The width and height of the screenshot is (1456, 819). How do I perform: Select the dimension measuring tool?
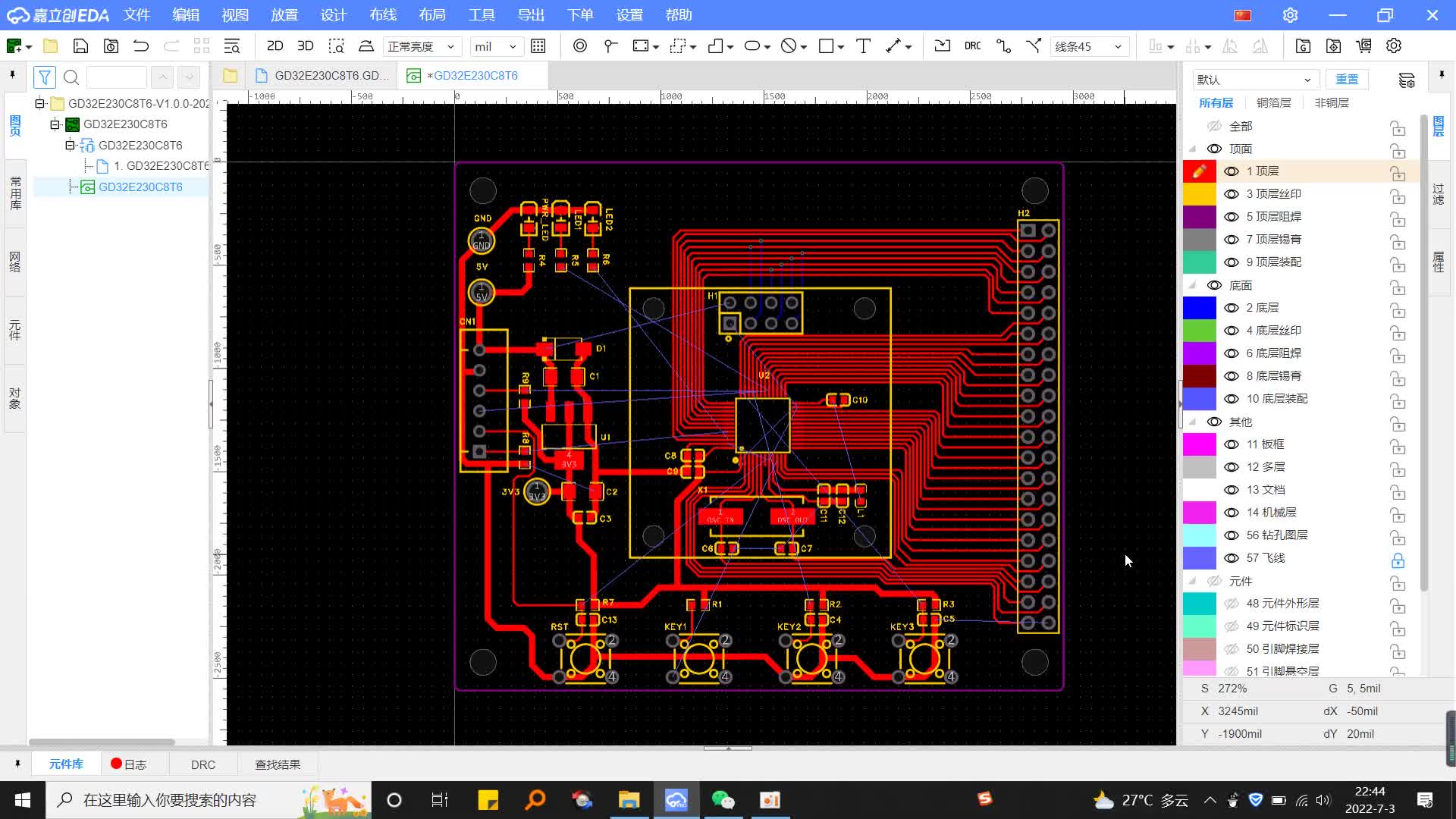[893, 46]
